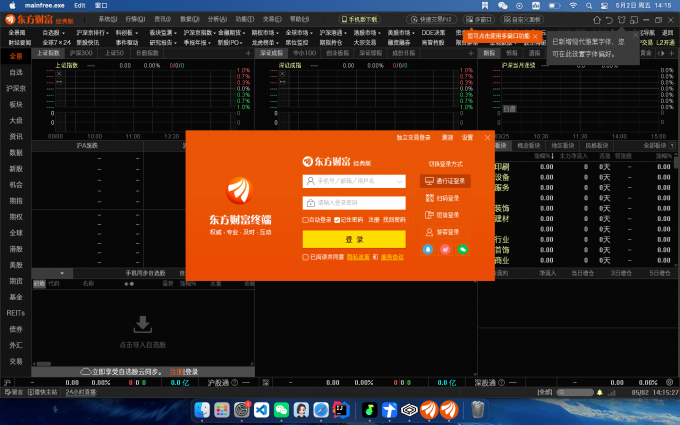The image size is (680, 425).
Task: Dismiss the orange multi-window tip popup
Action: pyautogui.click(x=535, y=36)
